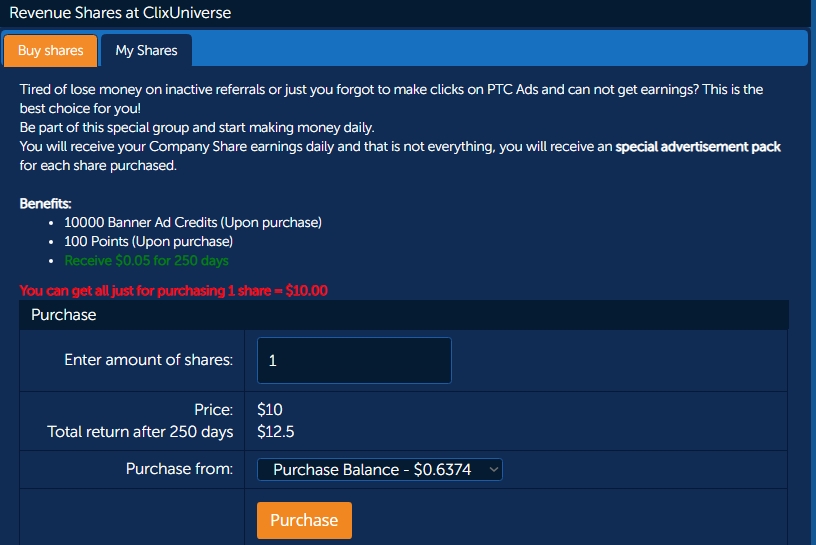The width and height of the screenshot is (816, 545).
Task: Click the chevron arrow on the balance selector
Action: (493, 469)
